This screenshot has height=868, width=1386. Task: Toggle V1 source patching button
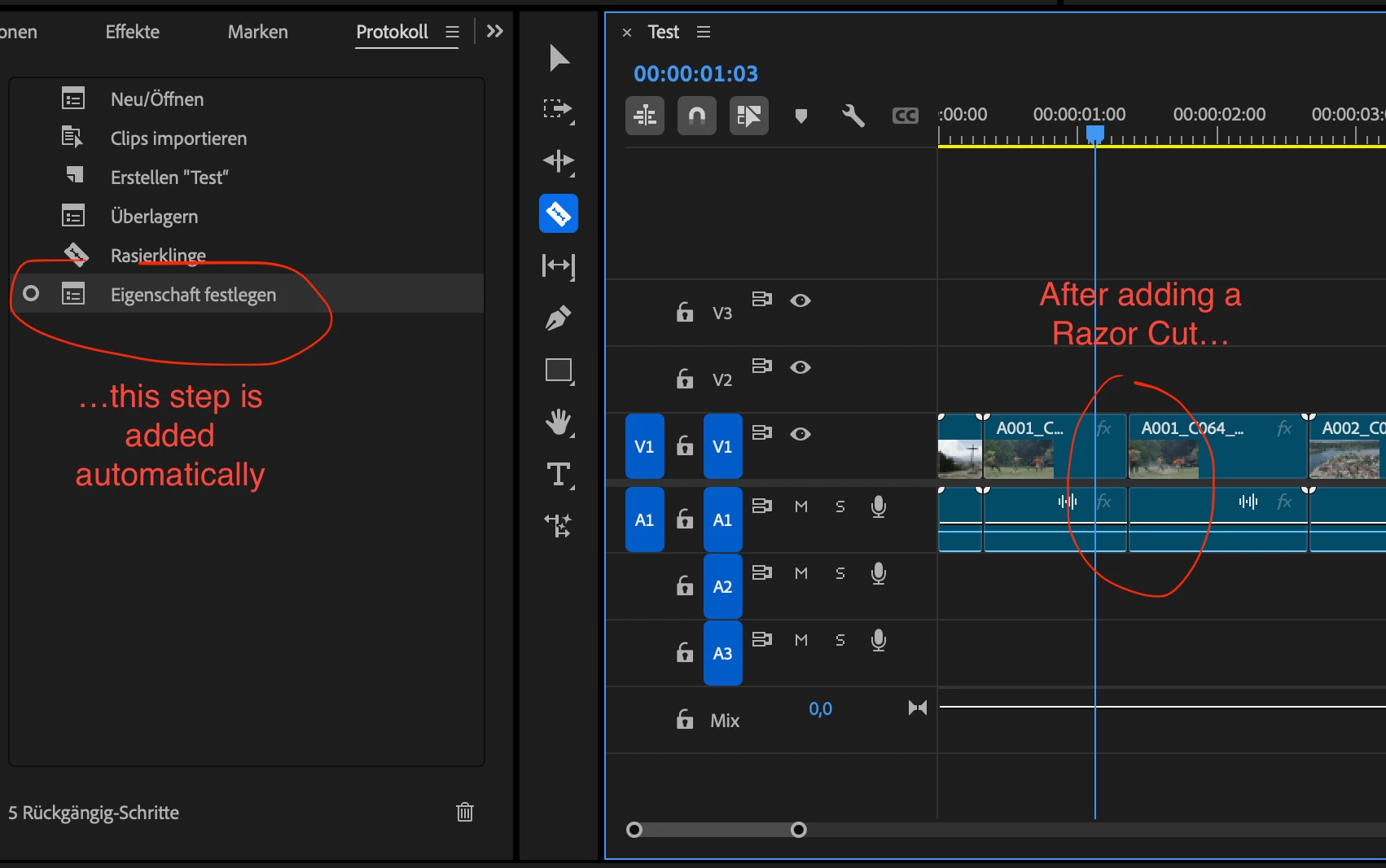644,446
